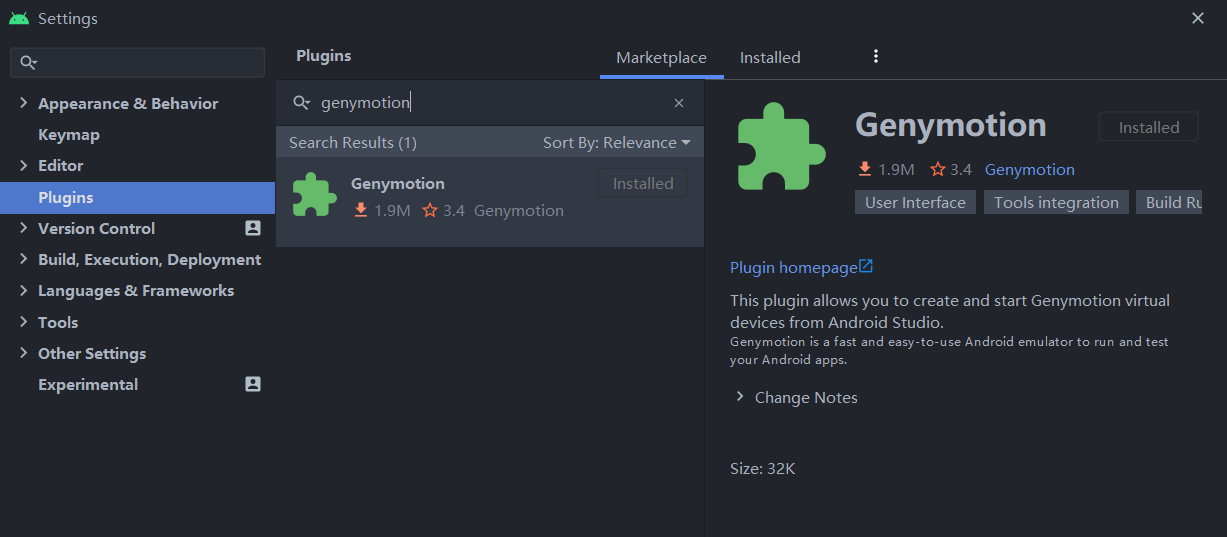Viewport: 1227px width, 537px height.
Task: Click Installed button in plugin details header
Action: (x=1149, y=127)
